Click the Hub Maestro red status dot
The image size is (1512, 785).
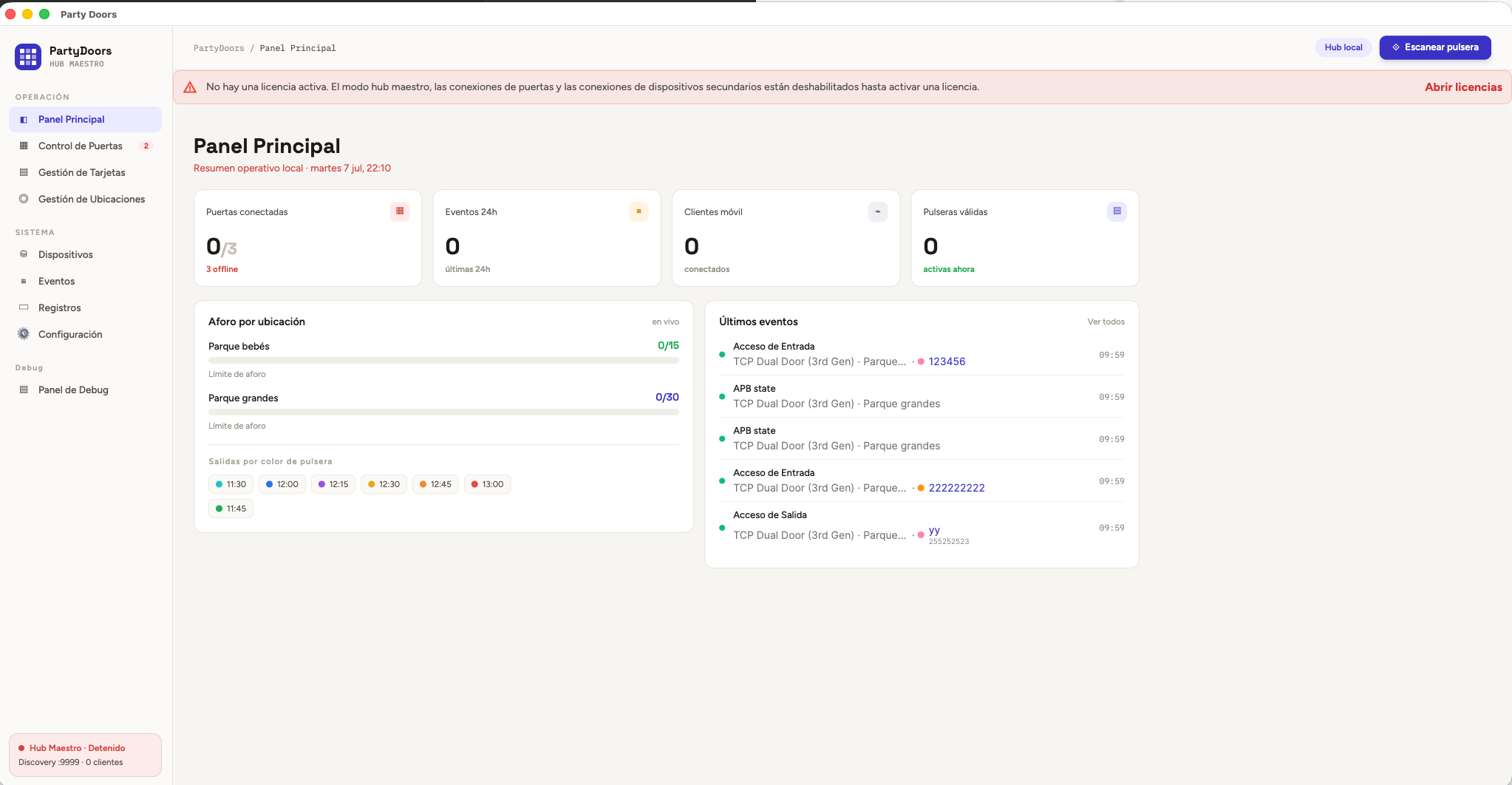(21, 748)
